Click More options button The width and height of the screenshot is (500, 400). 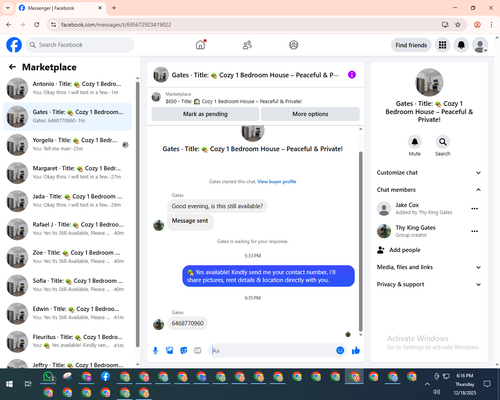310,114
